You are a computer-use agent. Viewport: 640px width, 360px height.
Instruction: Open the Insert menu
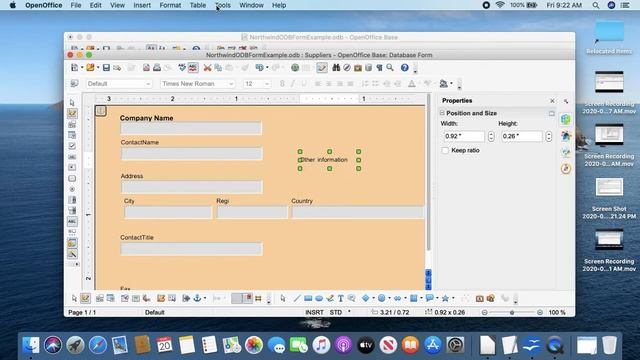(142, 5)
